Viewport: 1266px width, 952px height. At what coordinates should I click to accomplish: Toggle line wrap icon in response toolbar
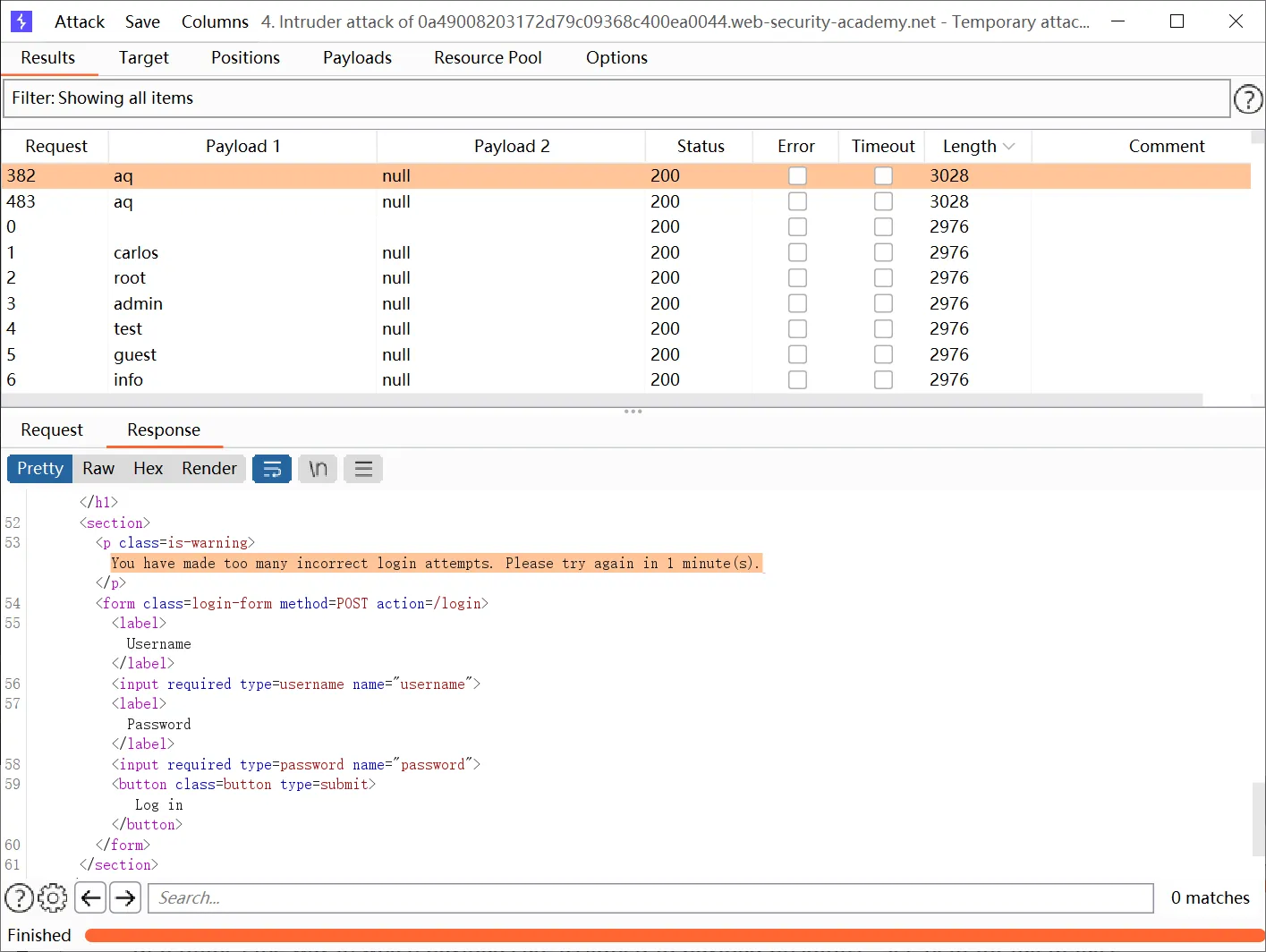(x=272, y=469)
